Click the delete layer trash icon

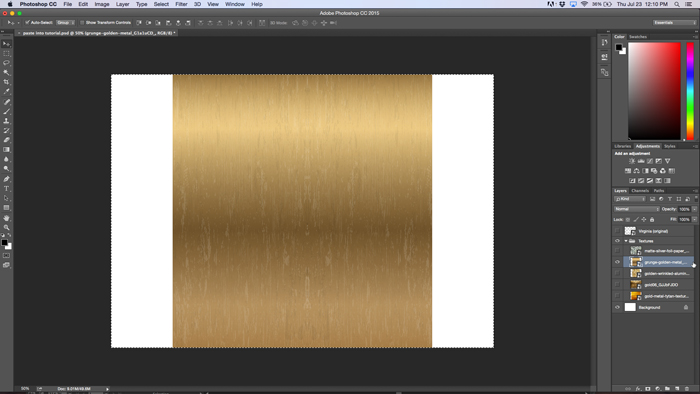687,389
